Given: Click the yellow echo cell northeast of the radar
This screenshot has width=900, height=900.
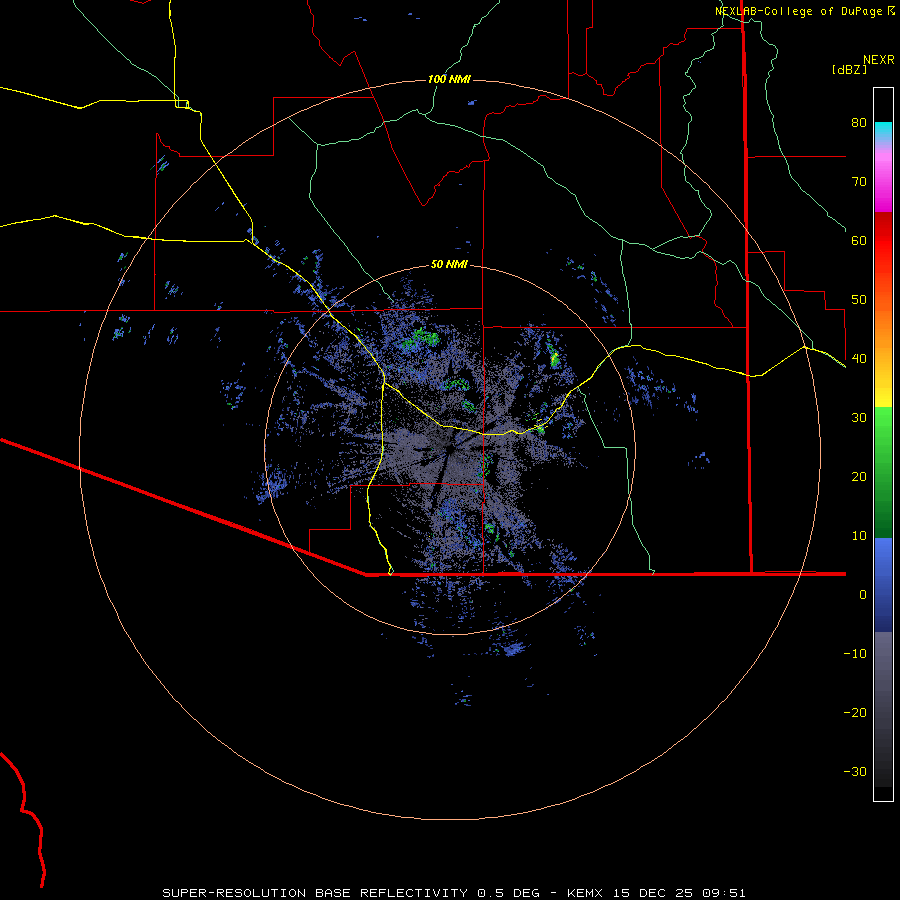Looking at the screenshot, I should [x=554, y=360].
